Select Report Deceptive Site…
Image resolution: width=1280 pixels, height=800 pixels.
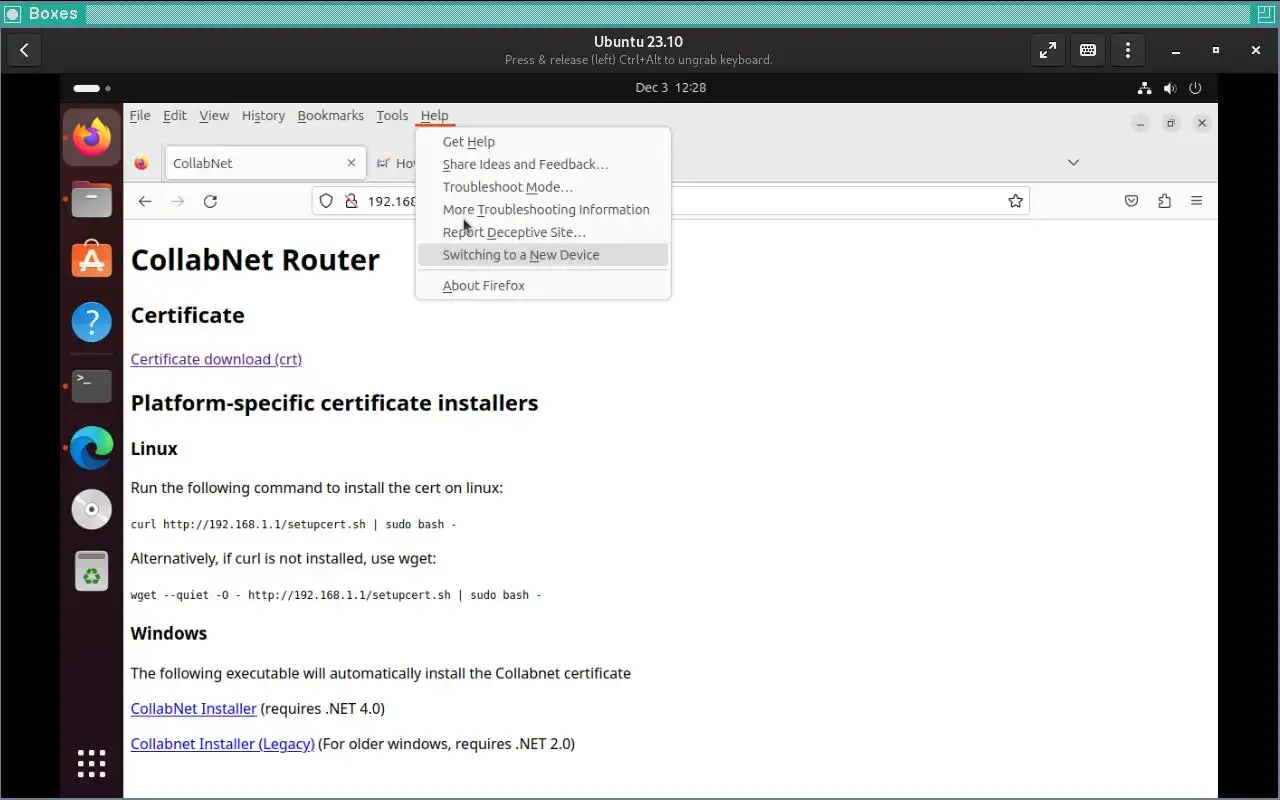coord(543,232)
